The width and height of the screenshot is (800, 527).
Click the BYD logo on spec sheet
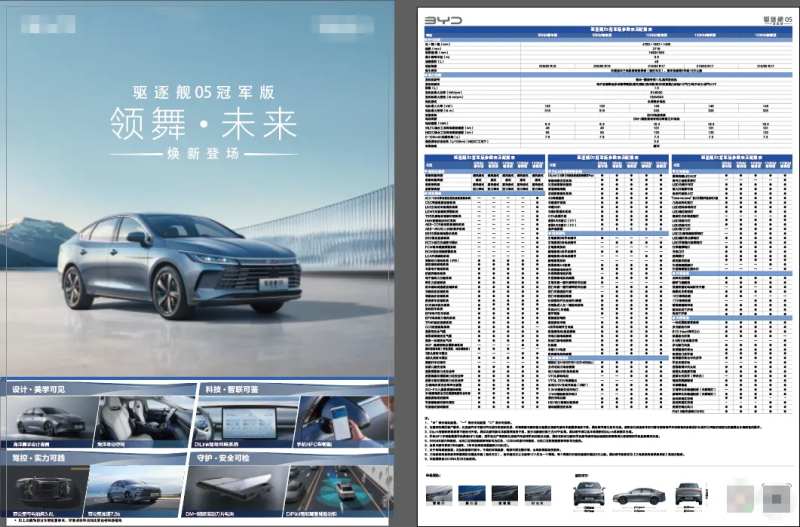pos(445,19)
